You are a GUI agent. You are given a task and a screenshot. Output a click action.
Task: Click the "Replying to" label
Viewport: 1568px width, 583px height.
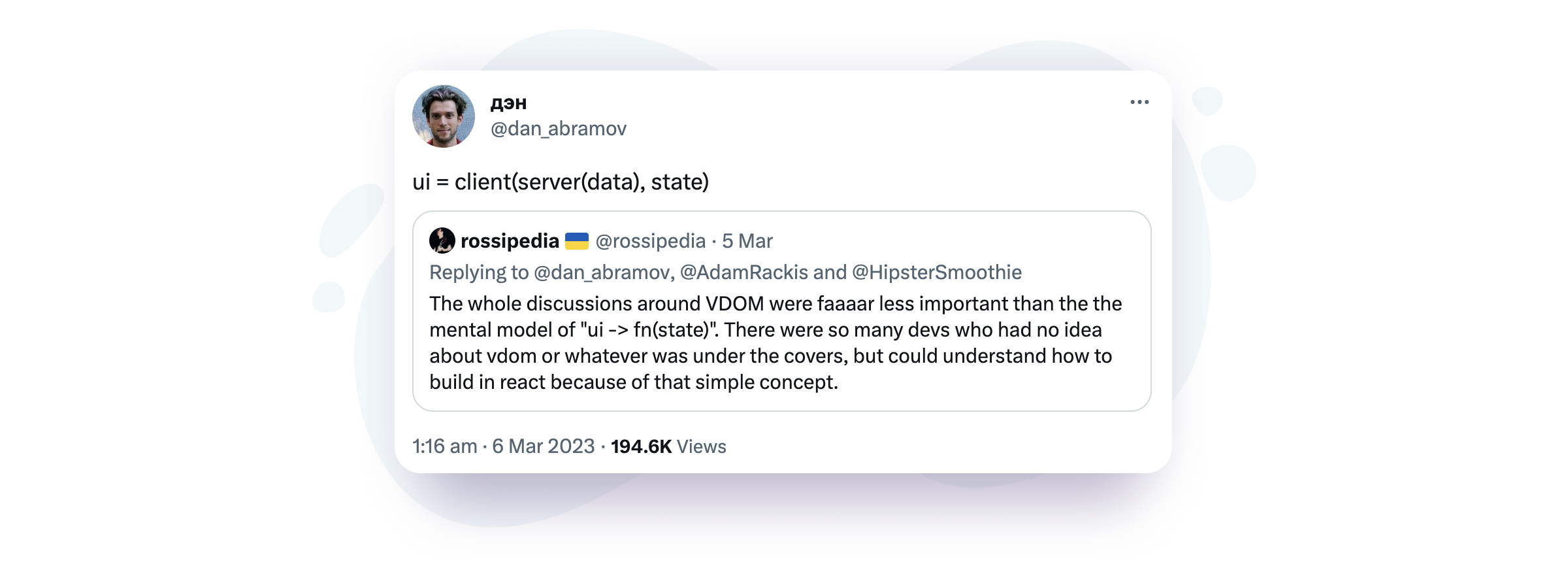[478, 273]
